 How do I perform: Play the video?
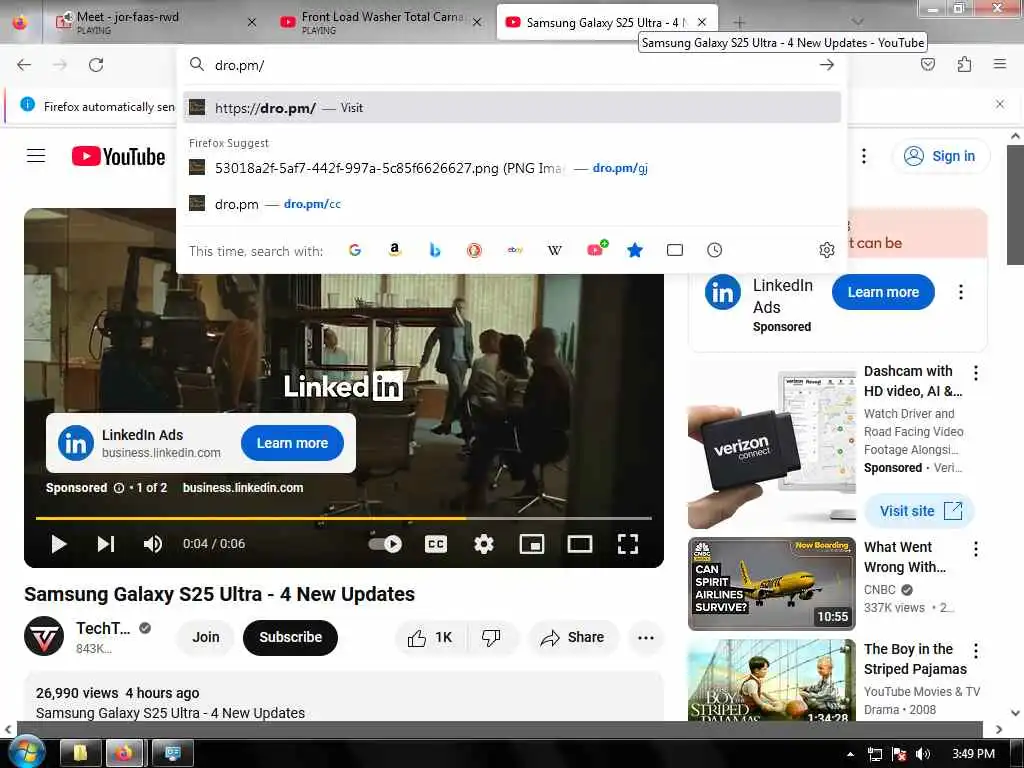coord(59,544)
